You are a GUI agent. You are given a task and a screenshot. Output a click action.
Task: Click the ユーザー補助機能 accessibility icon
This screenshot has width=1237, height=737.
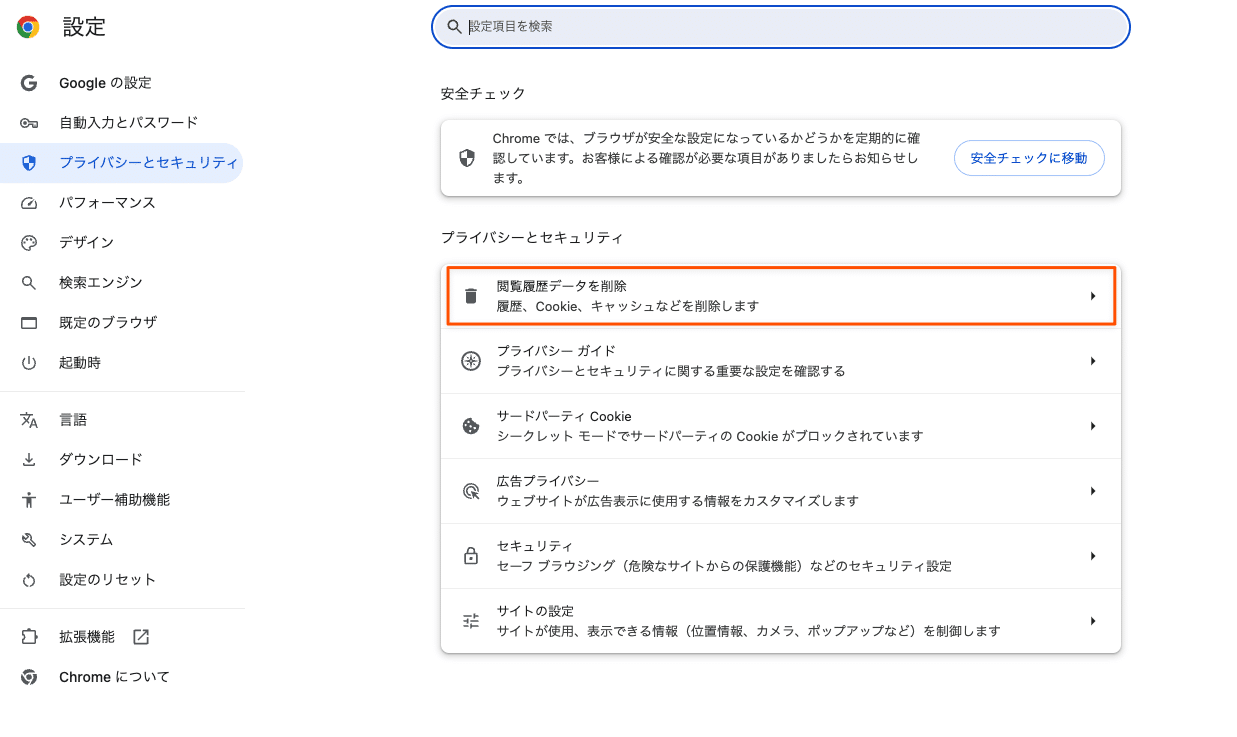(x=28, y=499)
